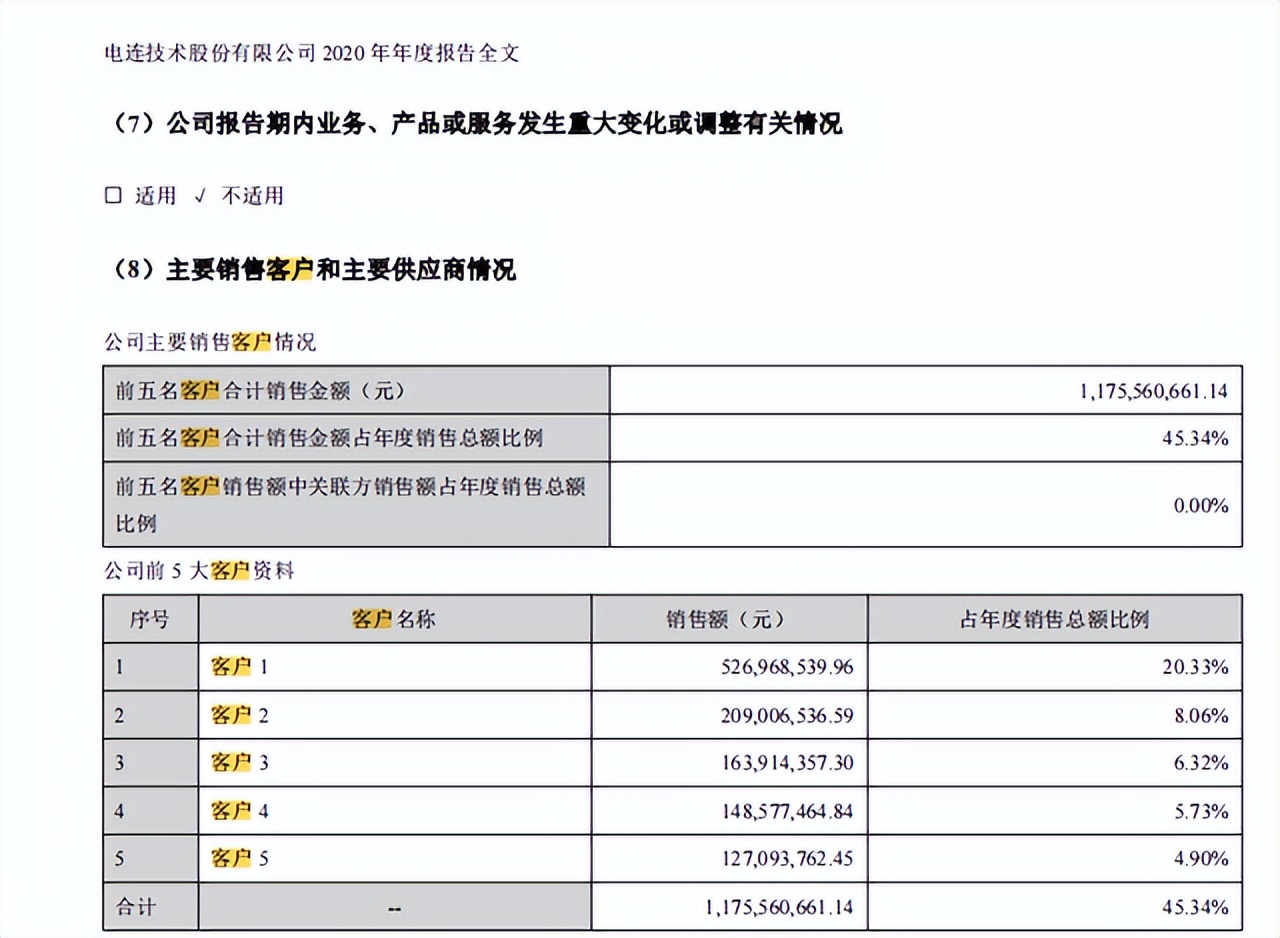Click the top summary value 1,175,560,661.14
The width and height of the screenshot is (1280, 938).
[1154, 391]
